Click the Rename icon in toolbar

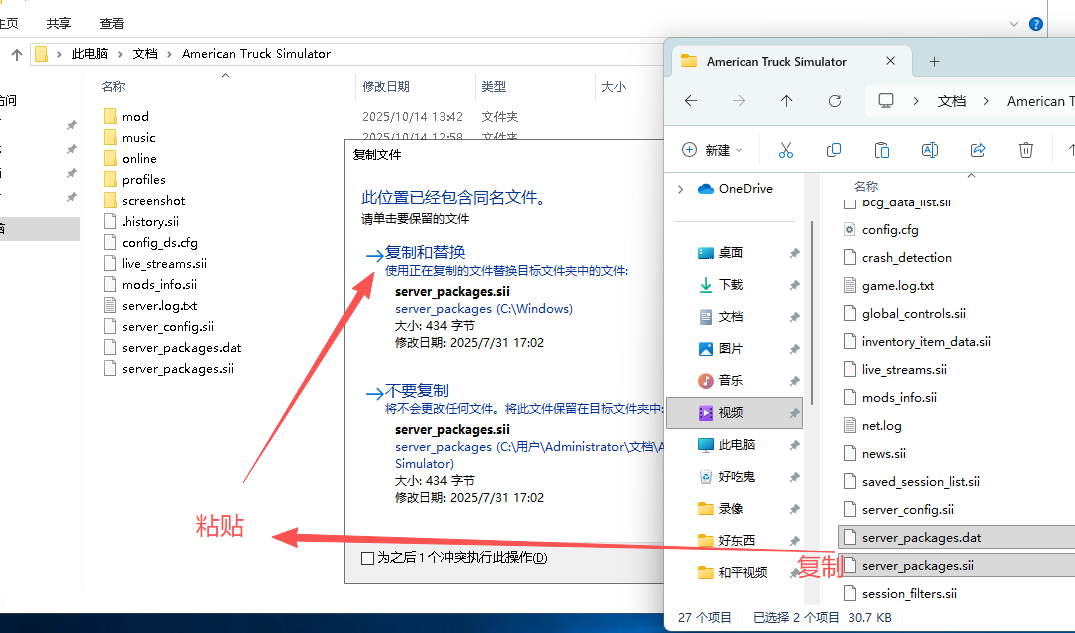click(x=929, y=150)
